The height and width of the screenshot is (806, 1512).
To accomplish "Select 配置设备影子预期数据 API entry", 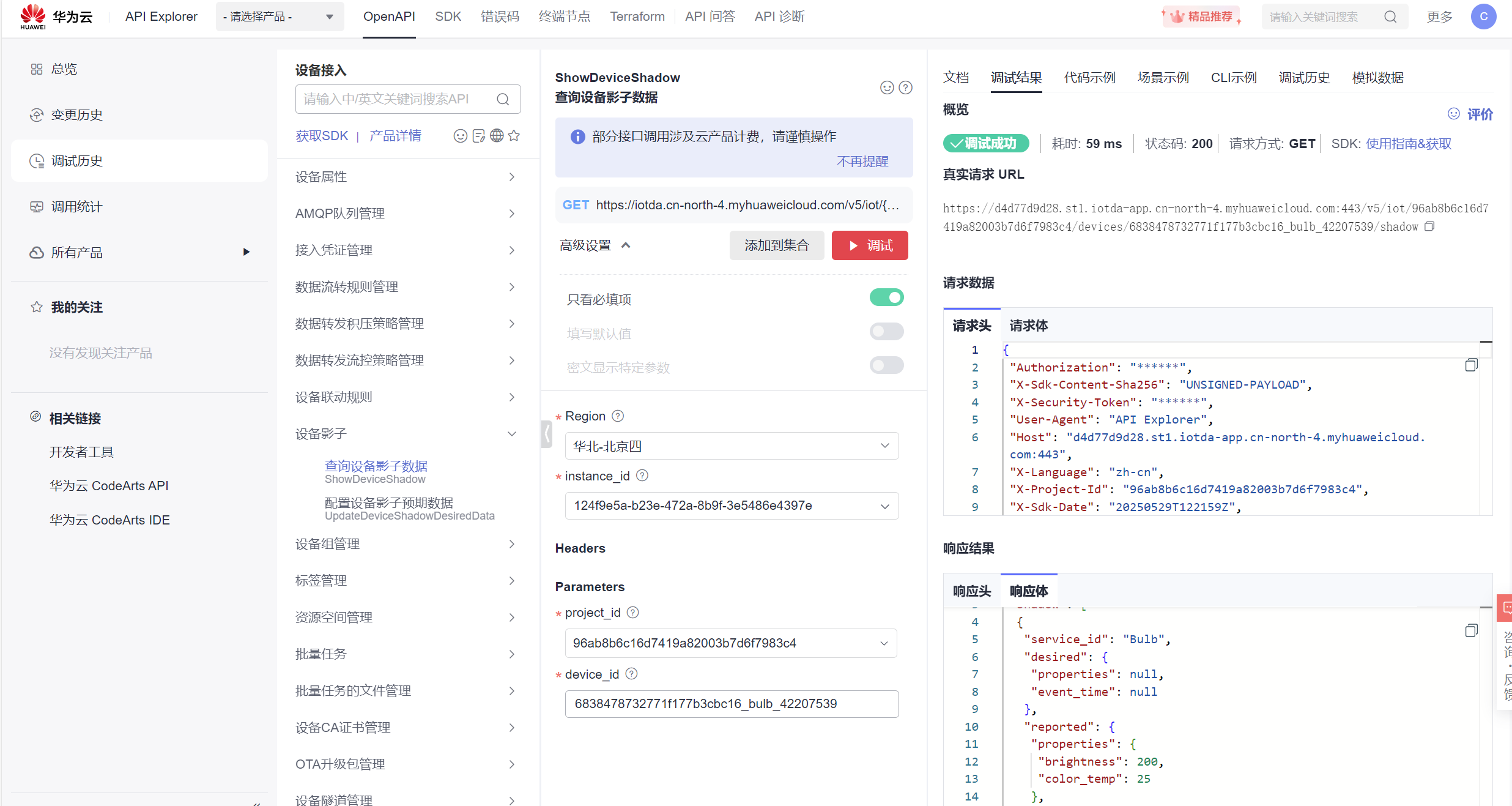I will [x=409, y=509].
